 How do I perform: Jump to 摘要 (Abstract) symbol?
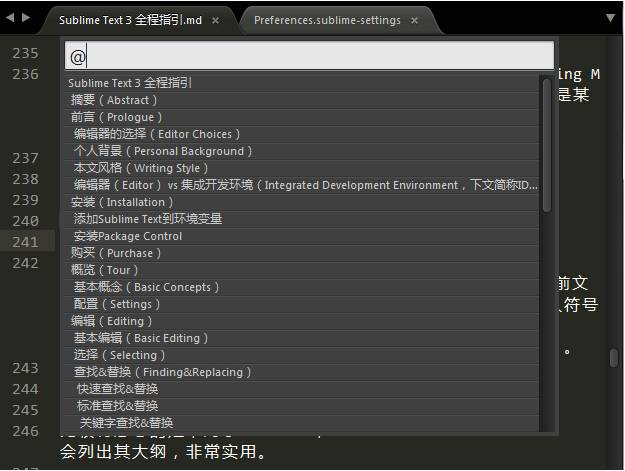301,100
